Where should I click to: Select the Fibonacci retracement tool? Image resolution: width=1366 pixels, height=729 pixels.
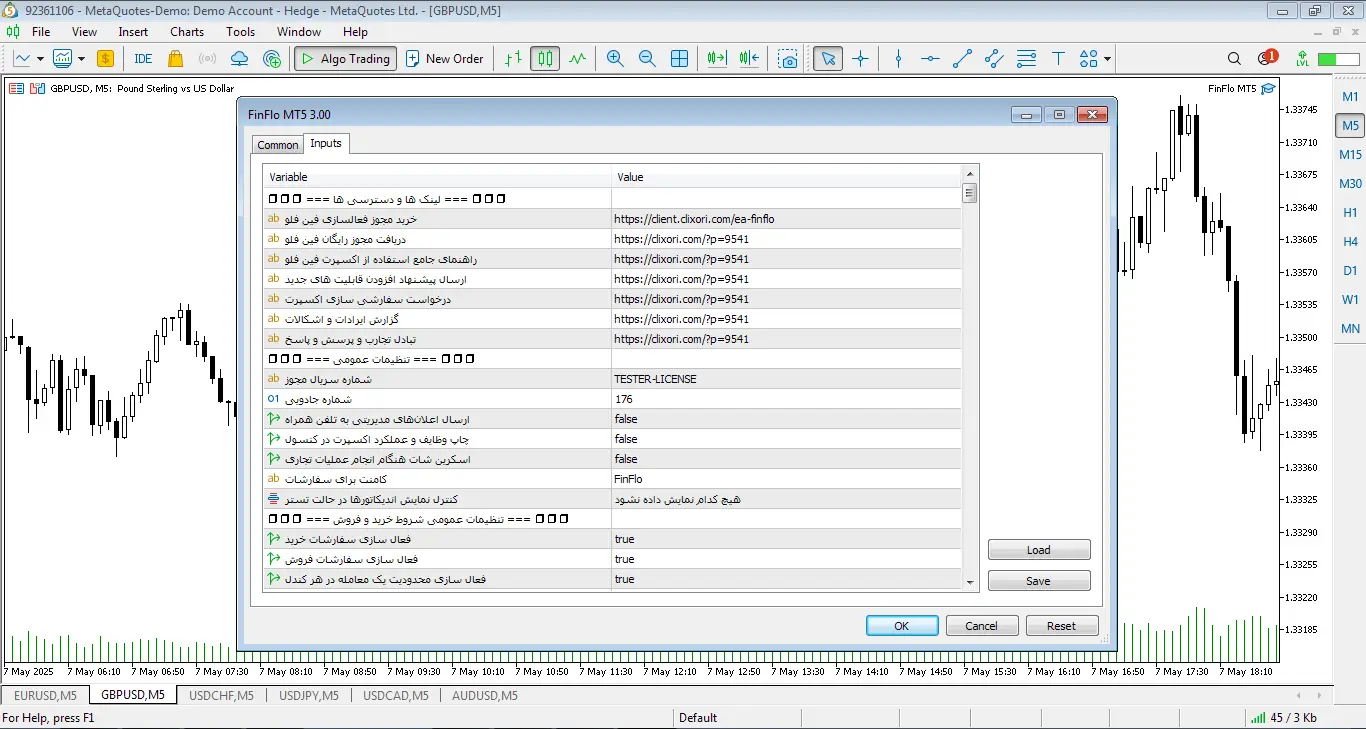[x=1026, y=59]
